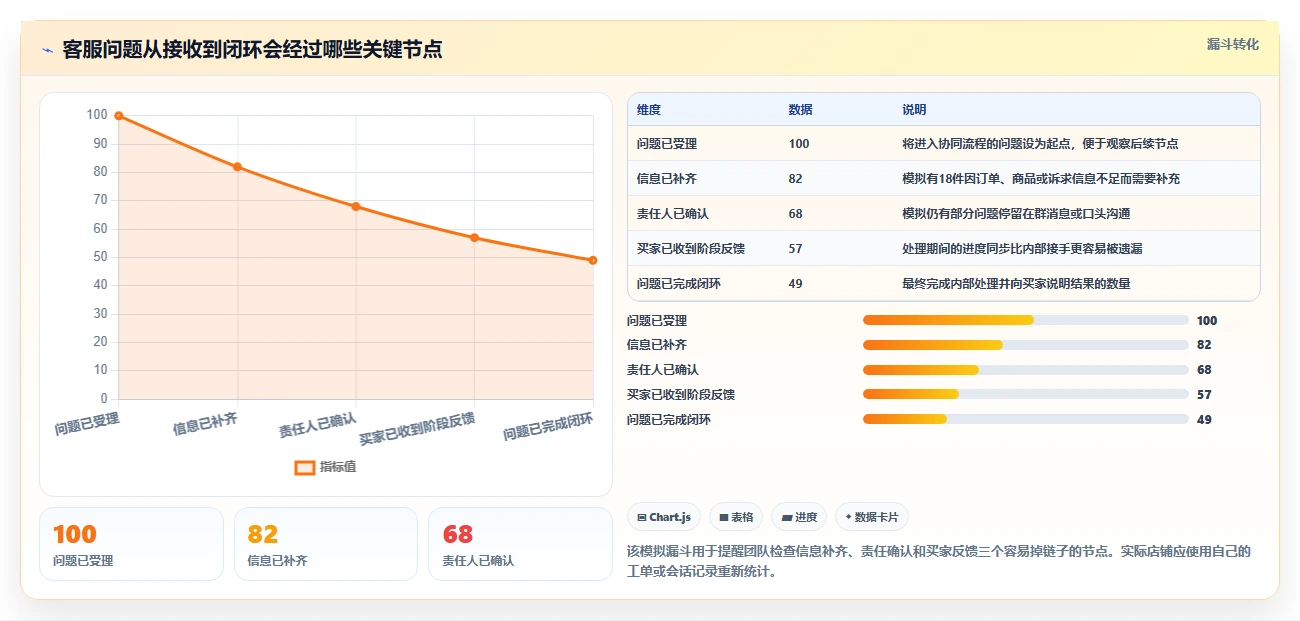Click the 问题已完成闭环 progress bar

click(x=1026, y=419)
